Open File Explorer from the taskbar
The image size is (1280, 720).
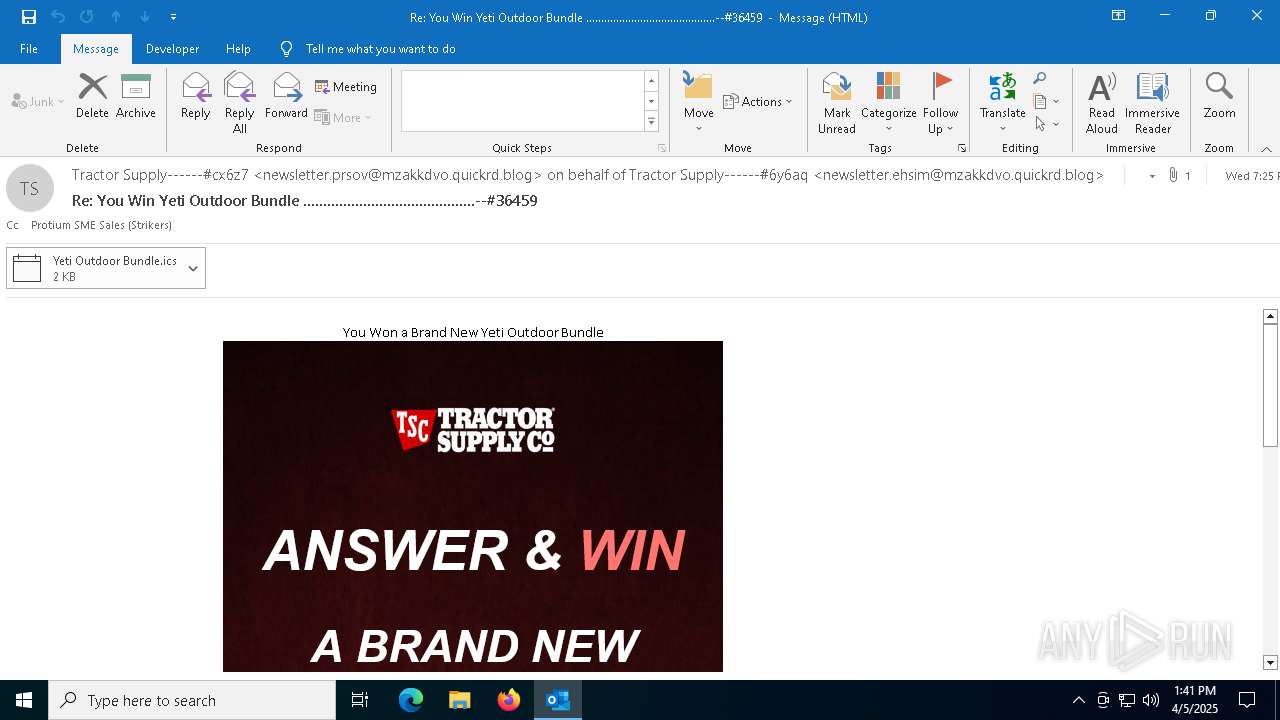(460, 700)
